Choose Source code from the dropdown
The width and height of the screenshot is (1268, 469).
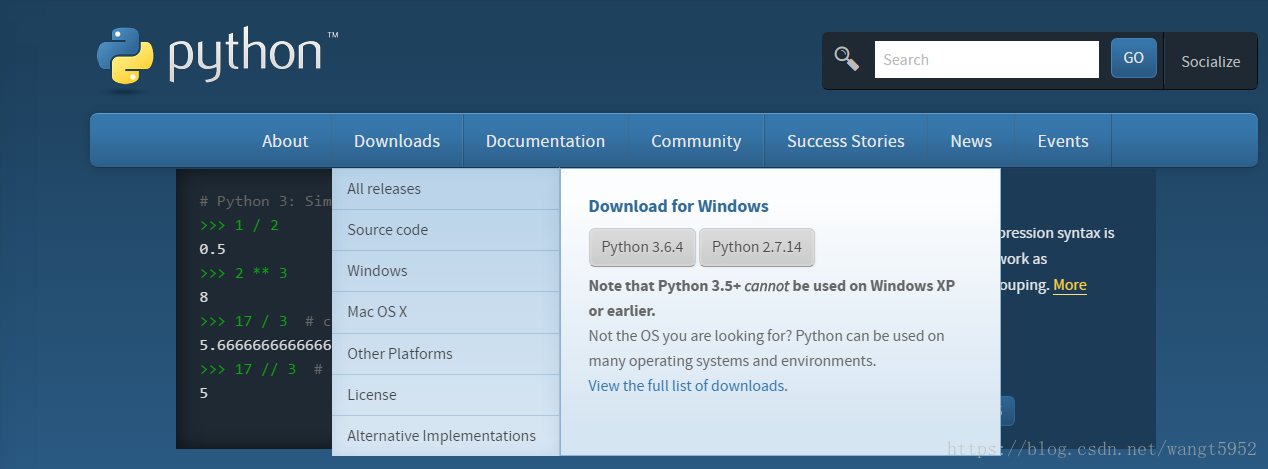(446, 230)
